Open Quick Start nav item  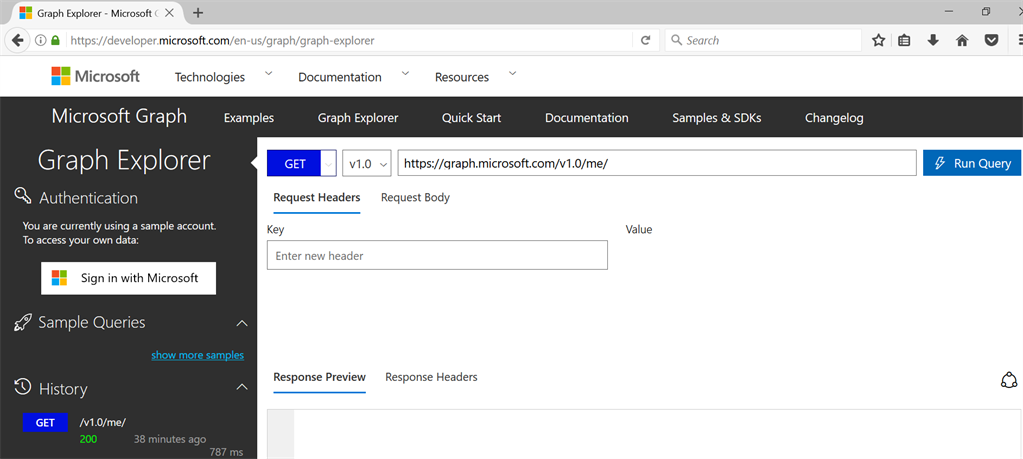[x=471, y=118]
